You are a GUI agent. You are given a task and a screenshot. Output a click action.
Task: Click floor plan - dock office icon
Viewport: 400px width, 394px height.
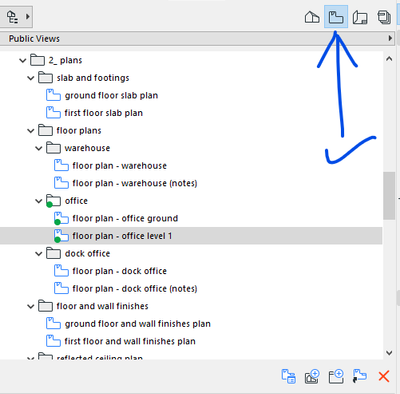61,271
